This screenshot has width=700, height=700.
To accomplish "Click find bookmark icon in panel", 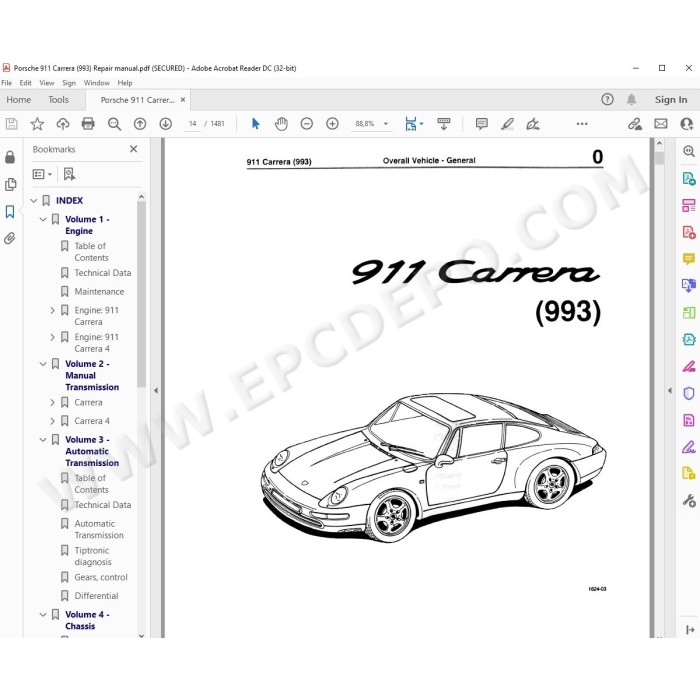I will tap(69, 174).
